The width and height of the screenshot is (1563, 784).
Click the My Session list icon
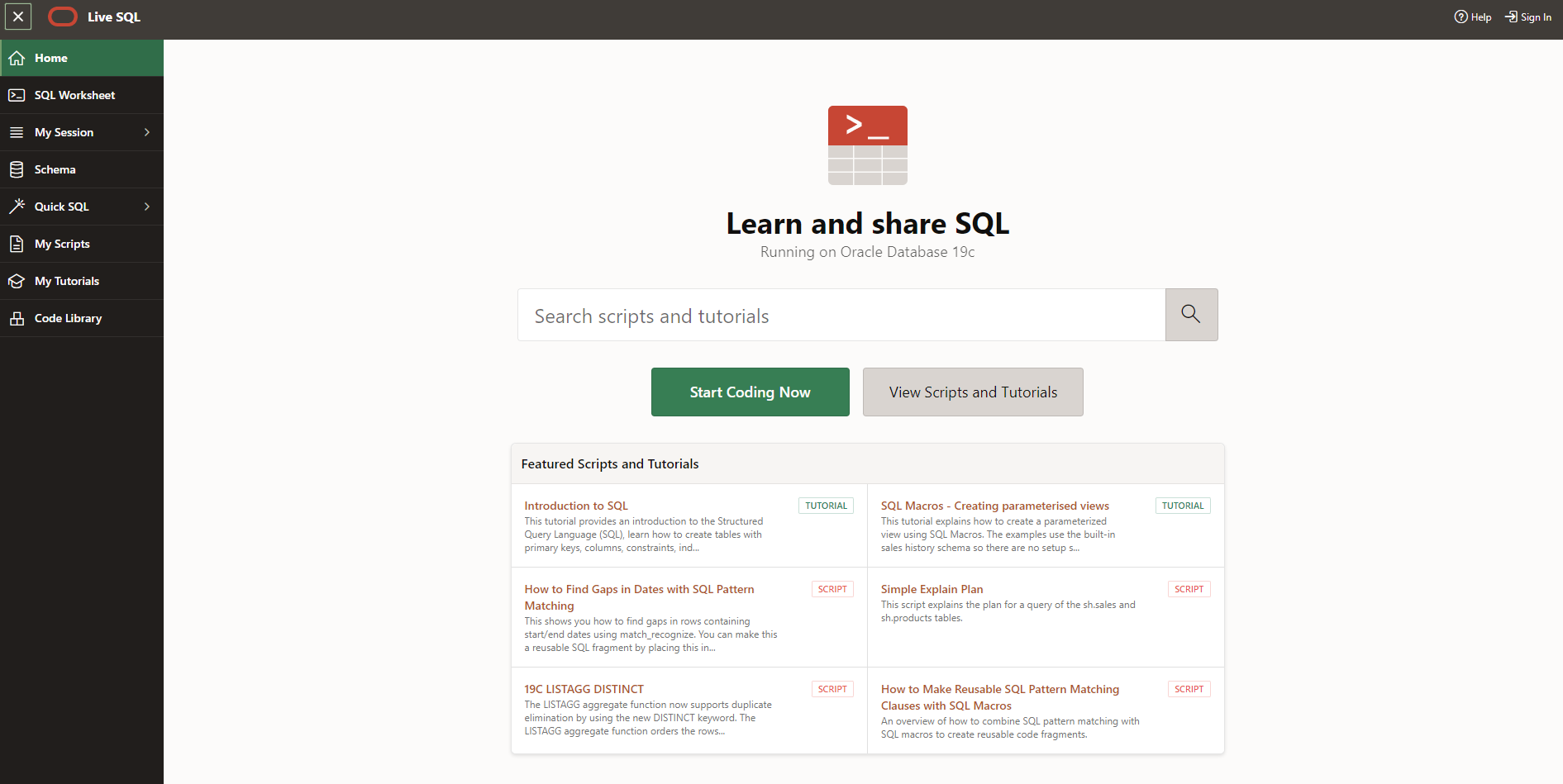click(x=17, y=133)
